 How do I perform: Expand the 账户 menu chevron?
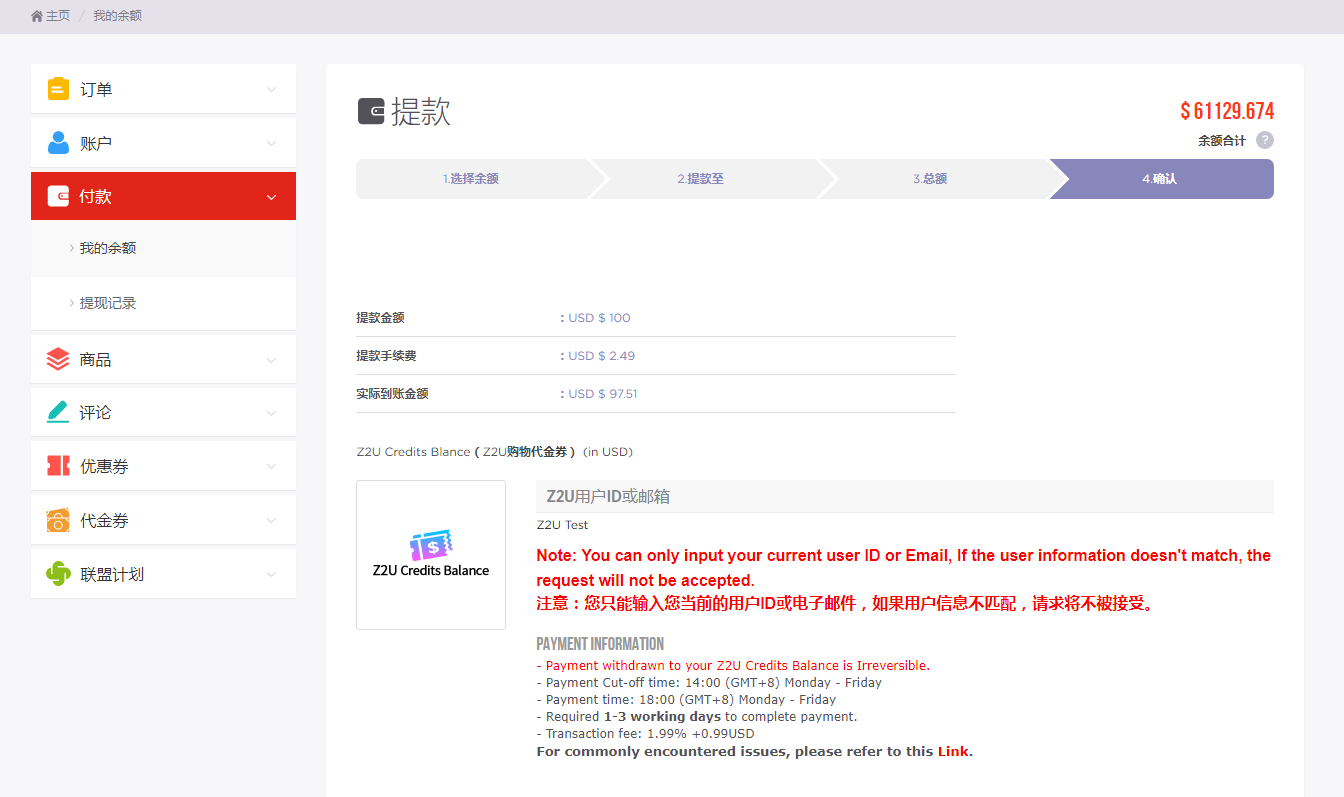[271, 143]
